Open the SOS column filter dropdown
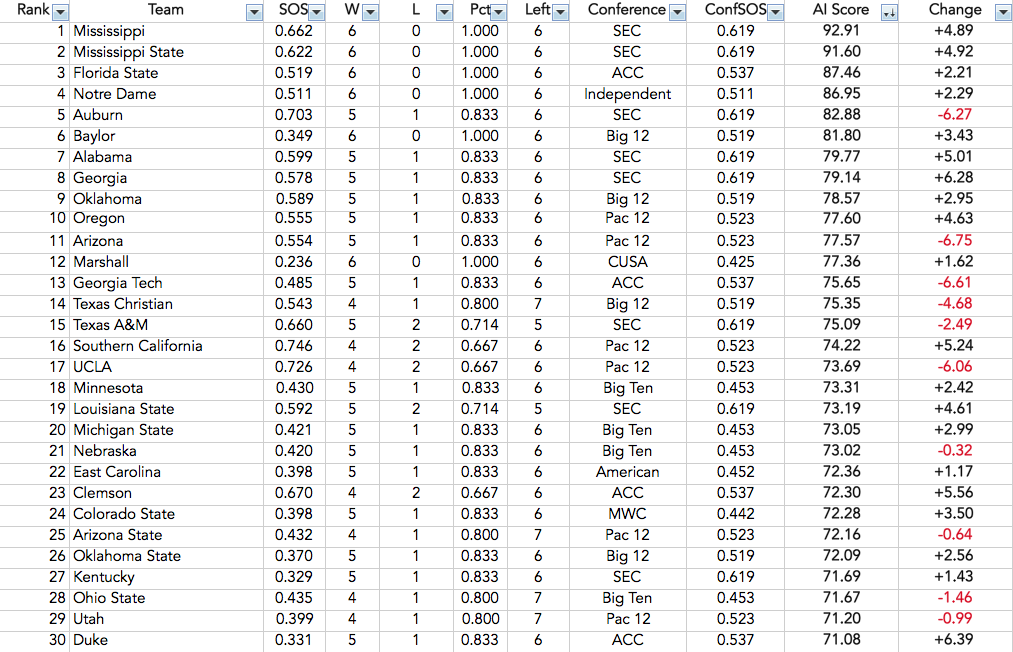 click(317, 12)
